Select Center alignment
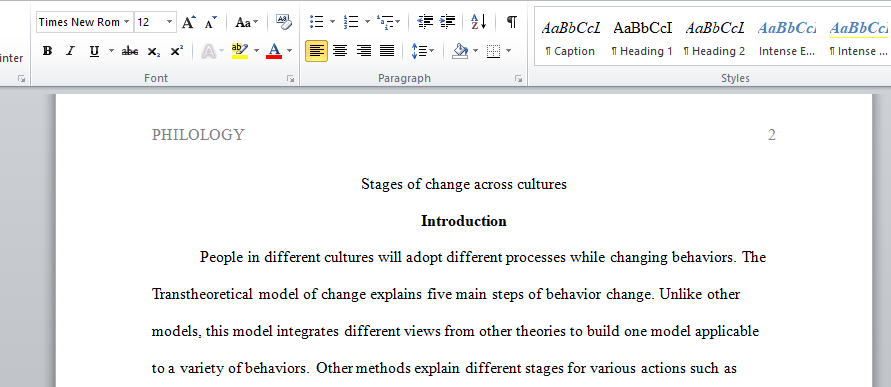This screenshot has width=891, height=387. click(340, 51)
